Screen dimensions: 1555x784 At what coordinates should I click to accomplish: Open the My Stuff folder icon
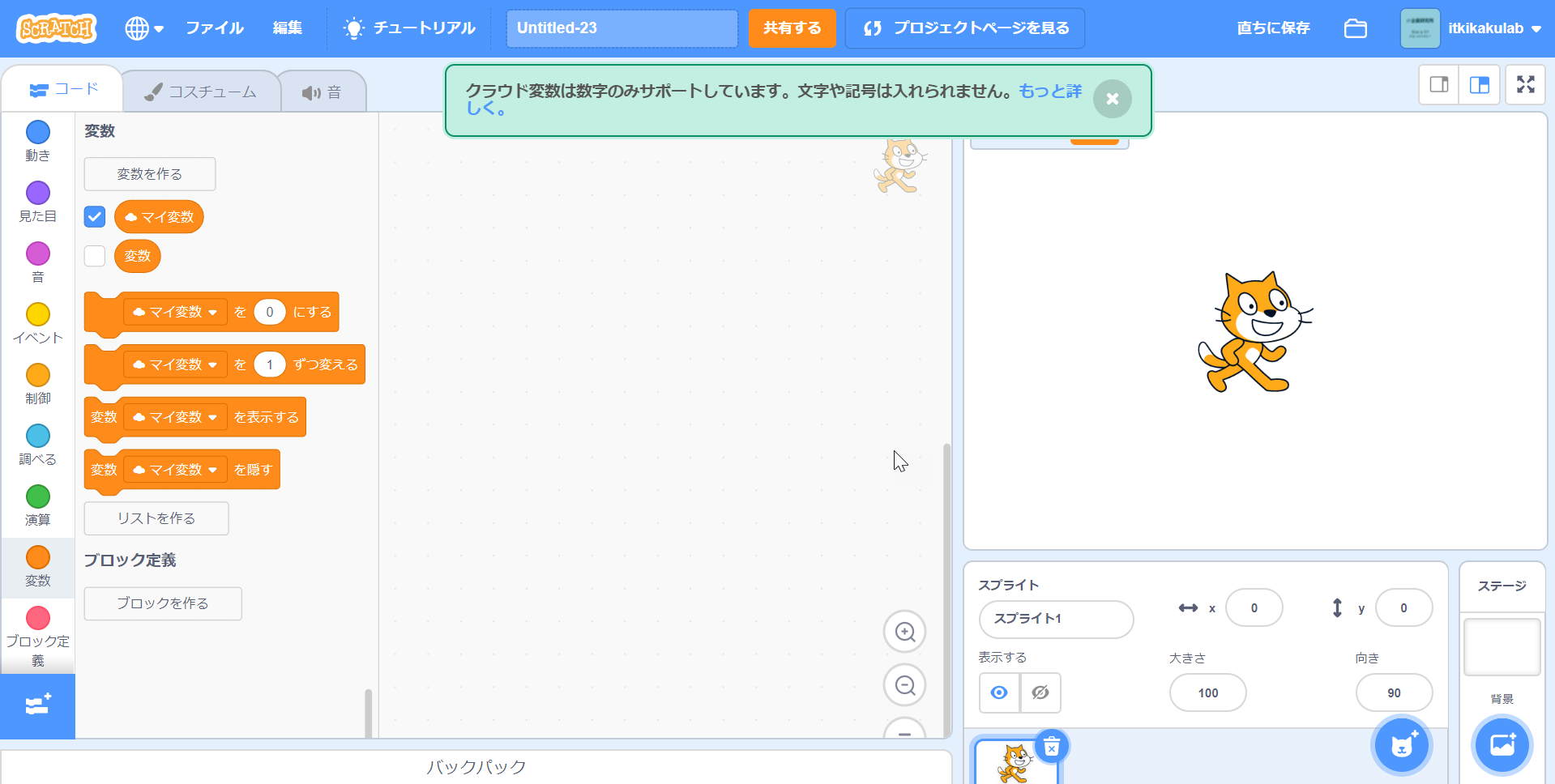(x=1355, y=28)
